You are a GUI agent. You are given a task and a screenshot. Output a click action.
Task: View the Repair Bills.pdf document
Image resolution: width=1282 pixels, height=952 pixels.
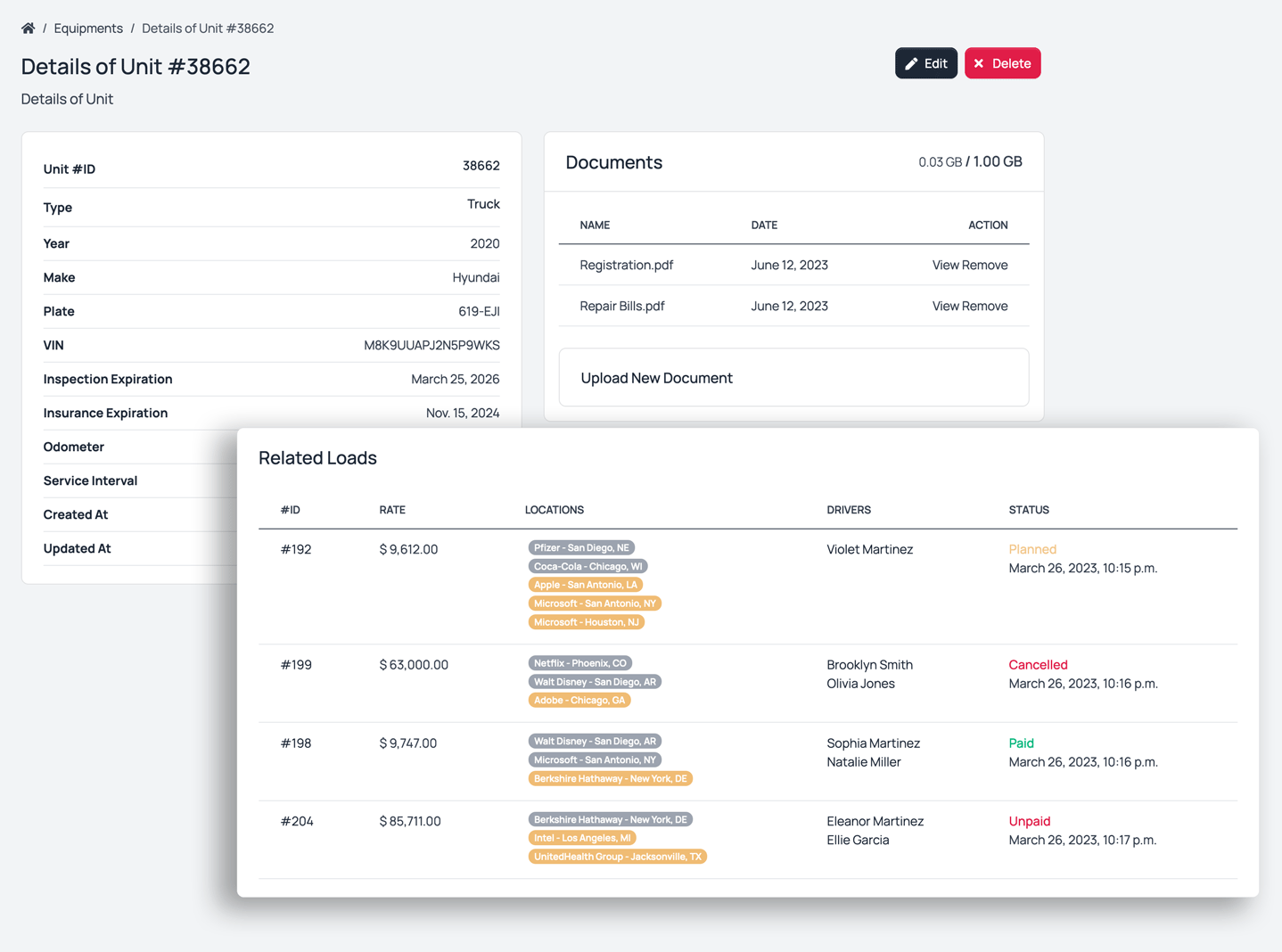[x=946, y=306]
